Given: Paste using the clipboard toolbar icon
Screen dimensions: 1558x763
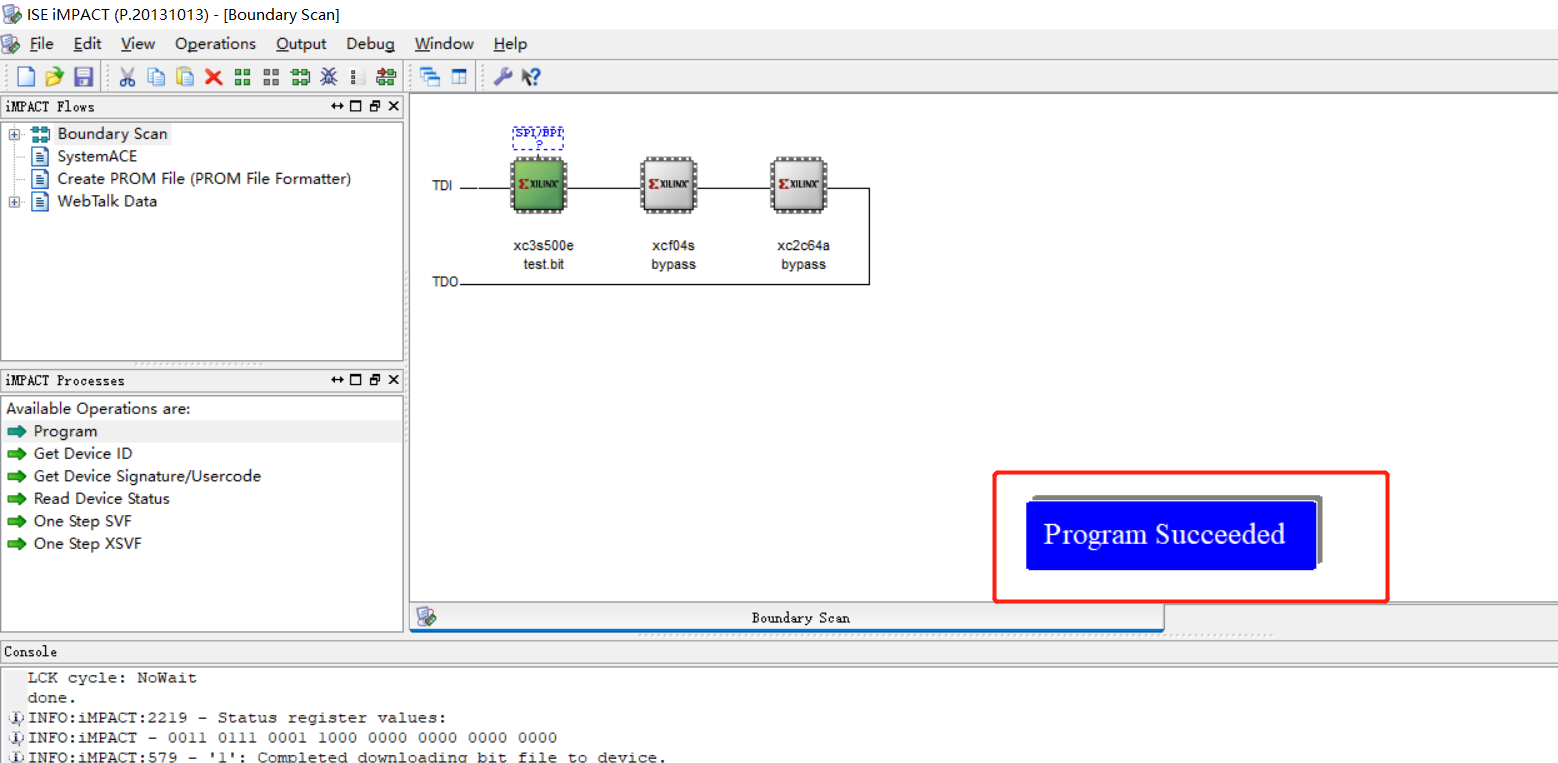Looking at the screenshot, I should pos(185,77).
